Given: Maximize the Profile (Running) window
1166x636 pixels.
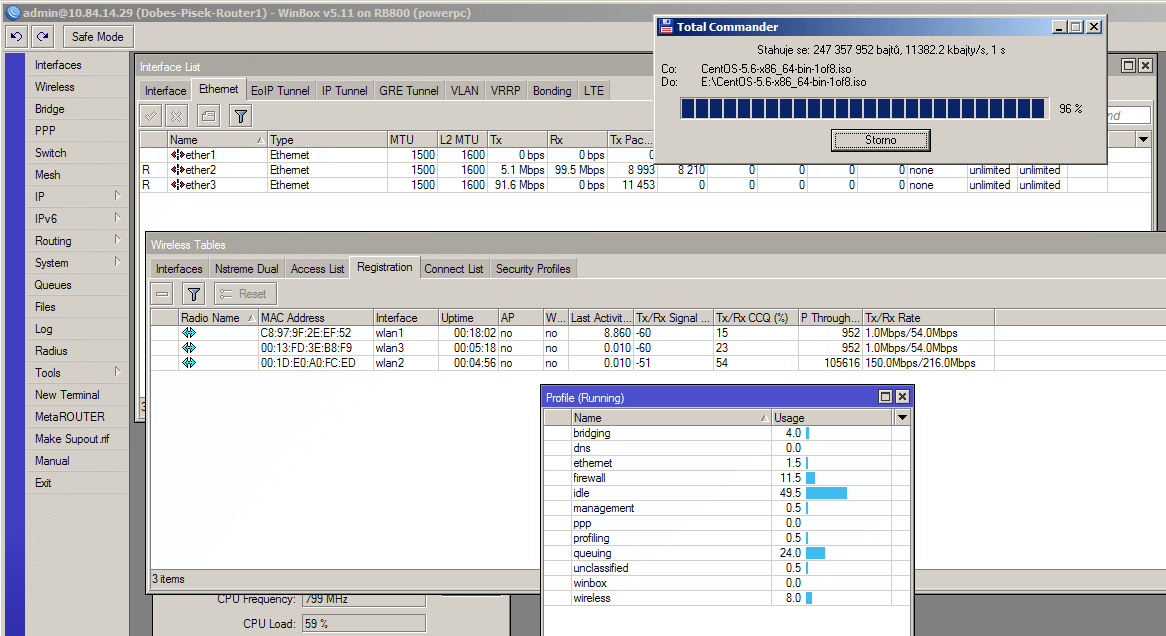Looking at the screenshot, I should pos(885,396).
